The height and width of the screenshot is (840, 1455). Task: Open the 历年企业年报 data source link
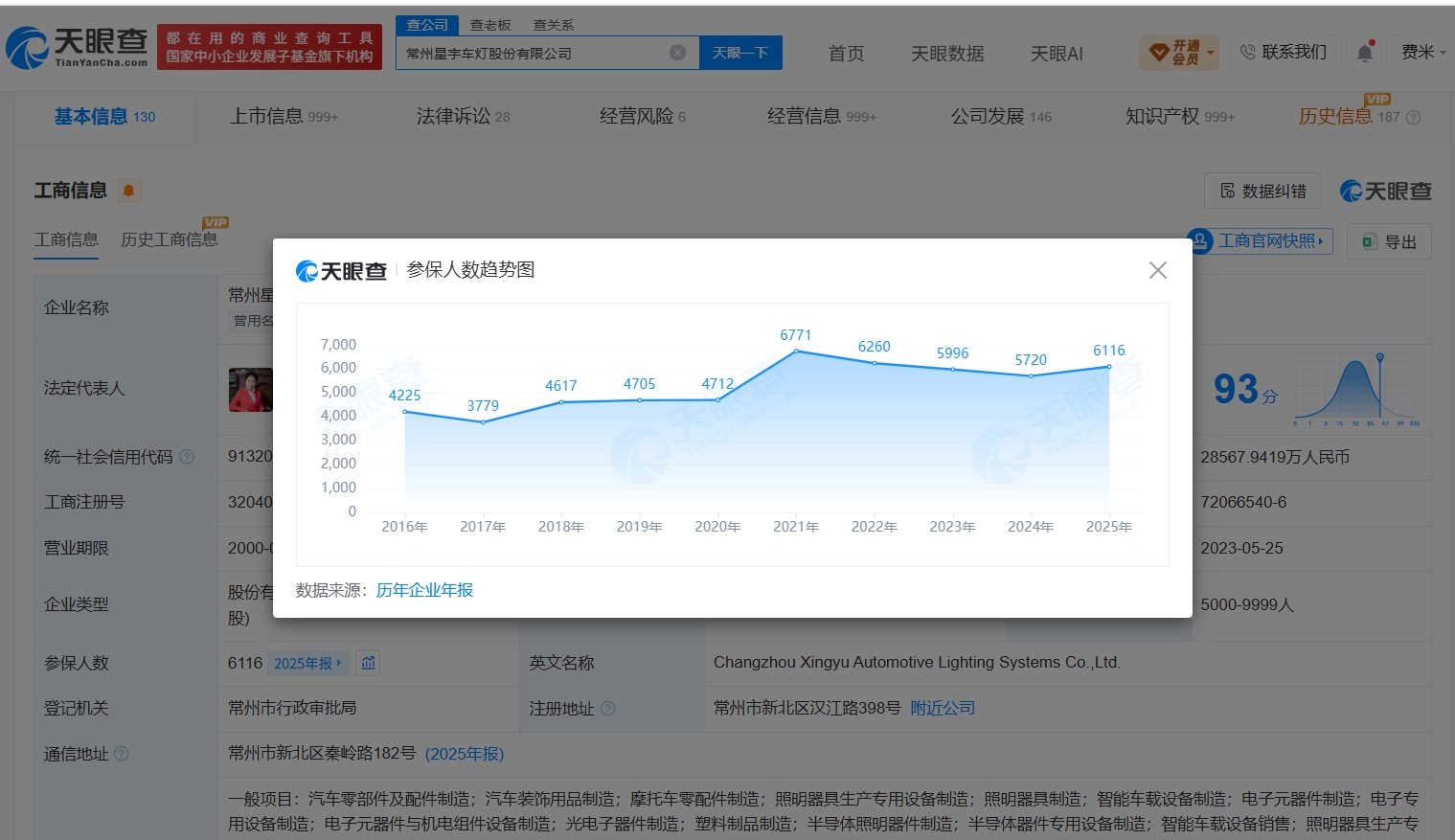(424, 590)
